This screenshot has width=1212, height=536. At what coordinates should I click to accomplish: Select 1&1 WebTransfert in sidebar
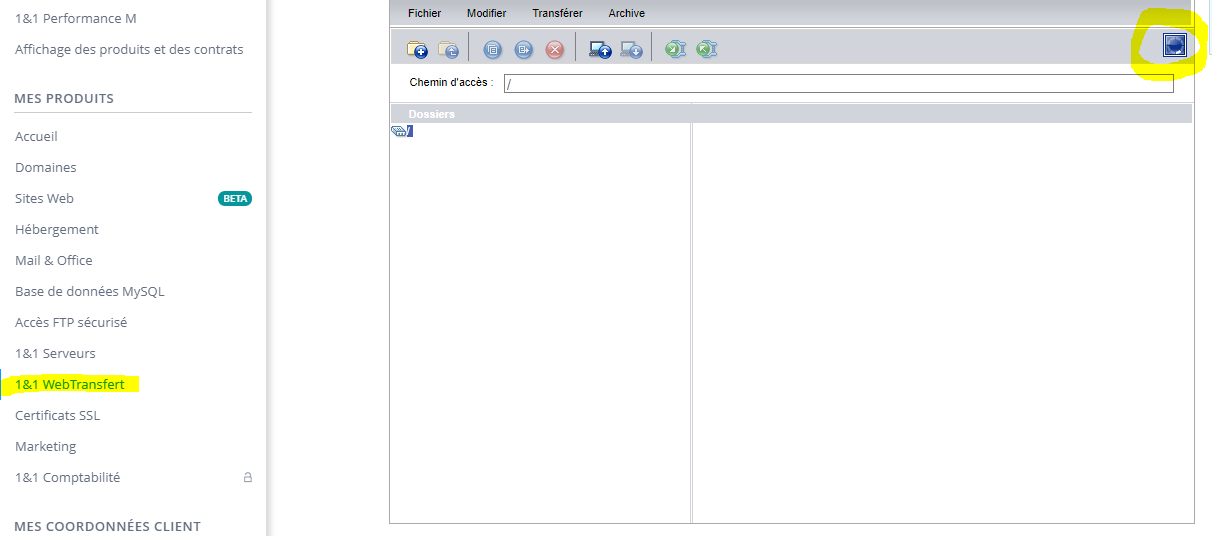click(70, 384)
